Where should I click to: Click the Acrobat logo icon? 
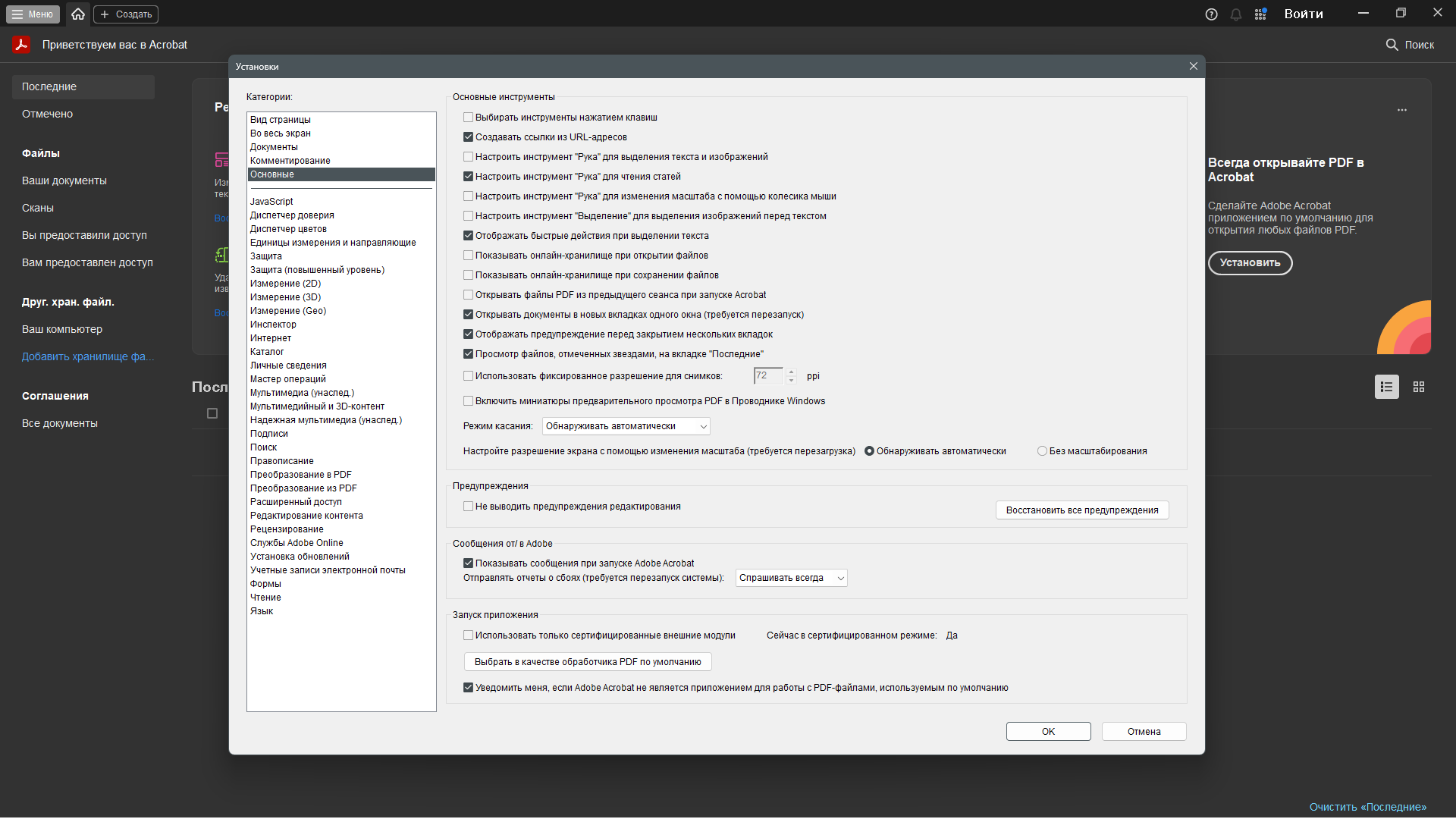point(21,45)
